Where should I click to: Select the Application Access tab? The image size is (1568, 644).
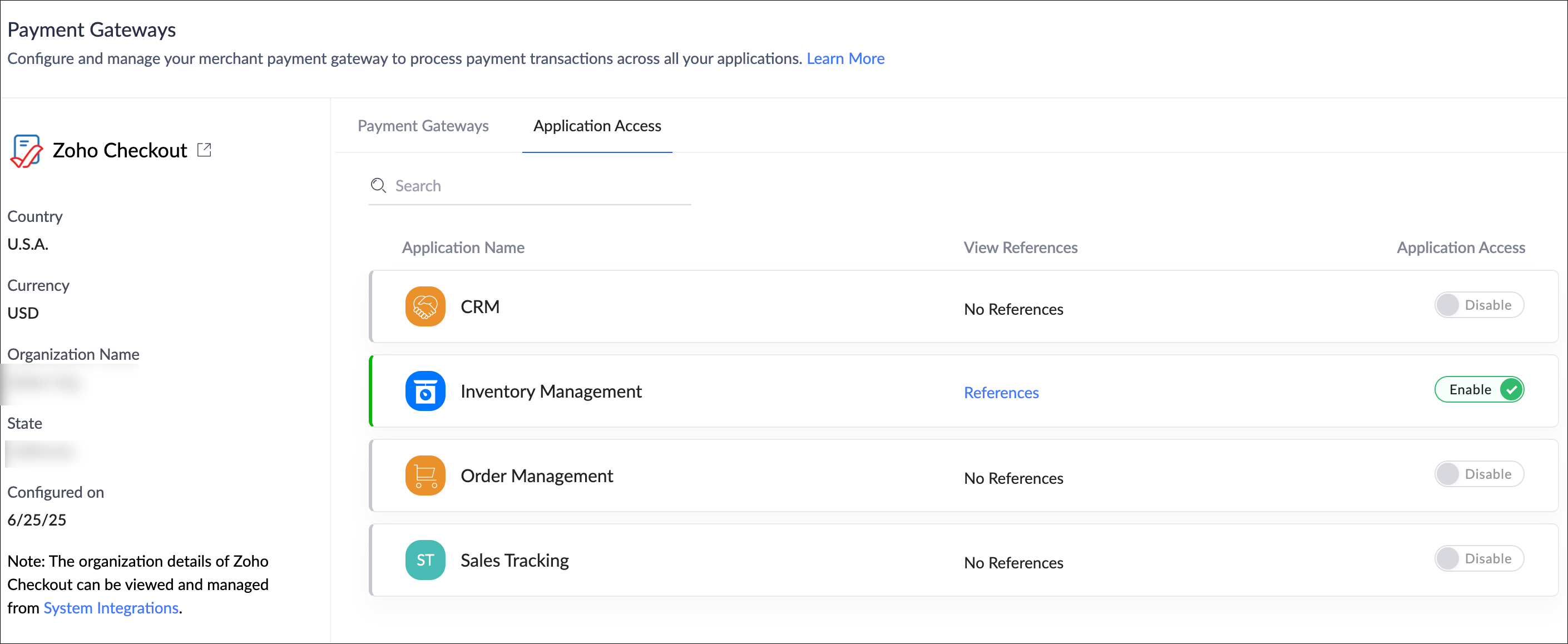point(596,125)
